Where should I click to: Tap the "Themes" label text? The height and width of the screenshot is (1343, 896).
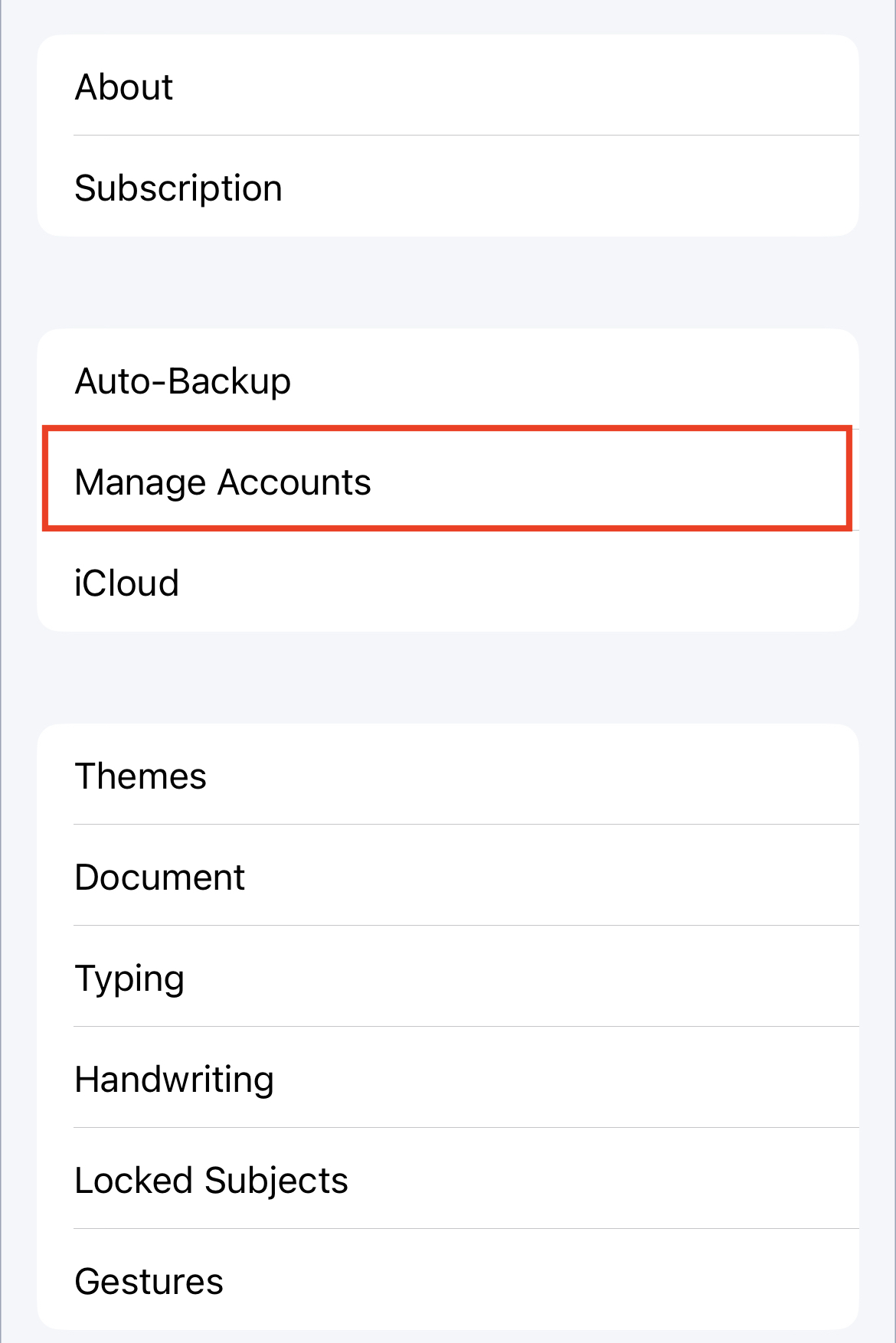coord(141,776)
